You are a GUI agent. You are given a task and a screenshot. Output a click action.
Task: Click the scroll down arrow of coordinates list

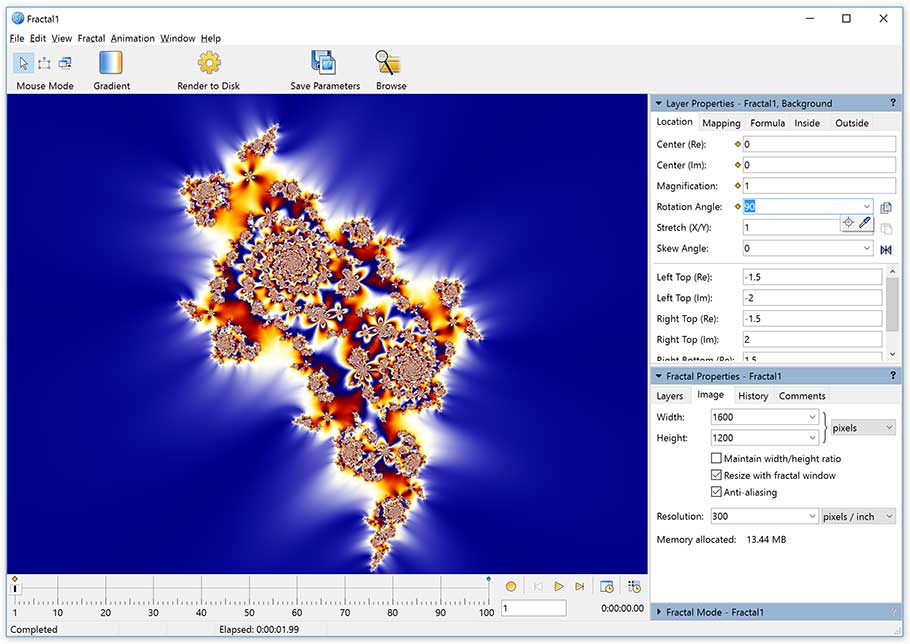pos(893,353)
